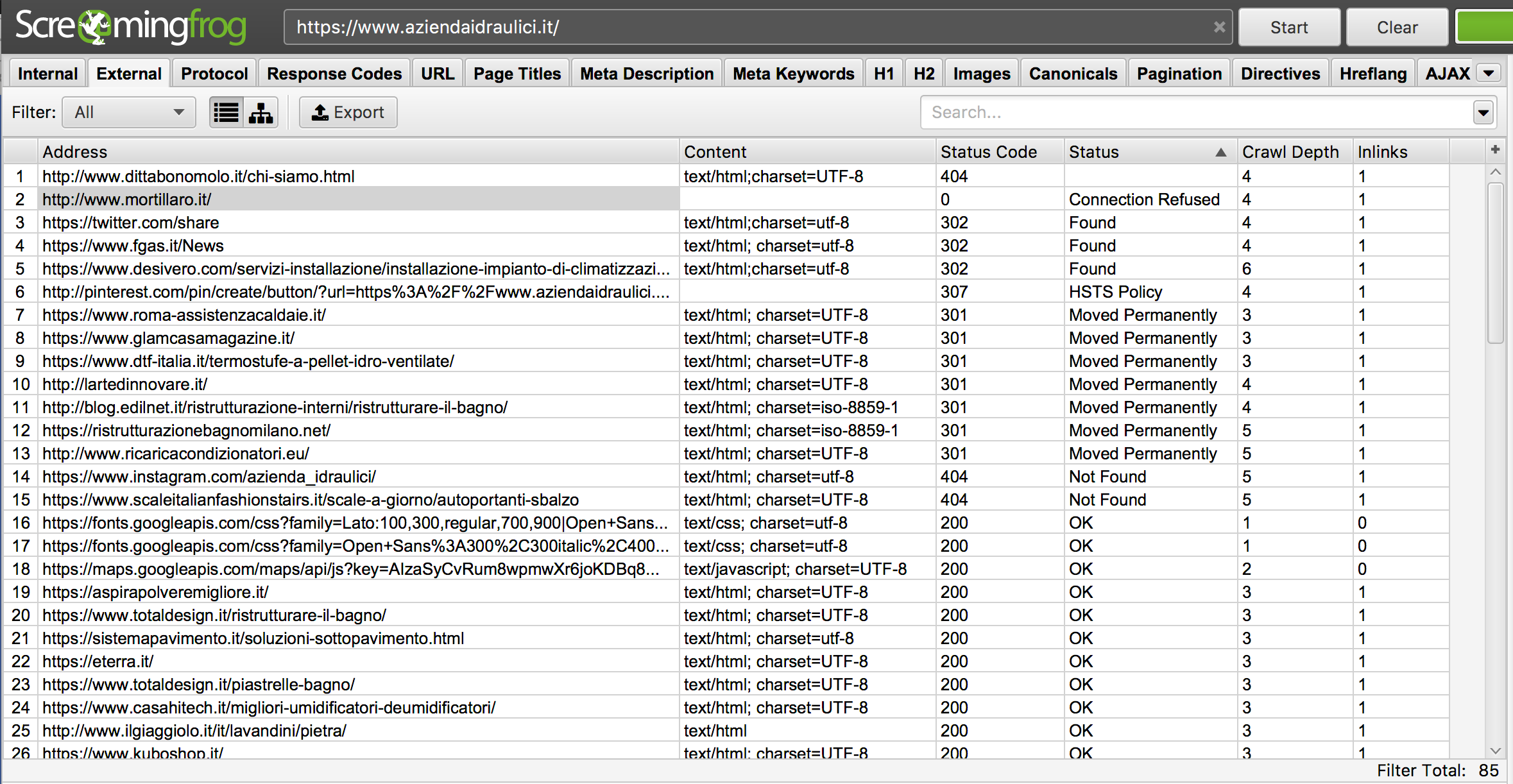Click the Export button
This screenshot has width=1513, height=784.
[348, 112]
